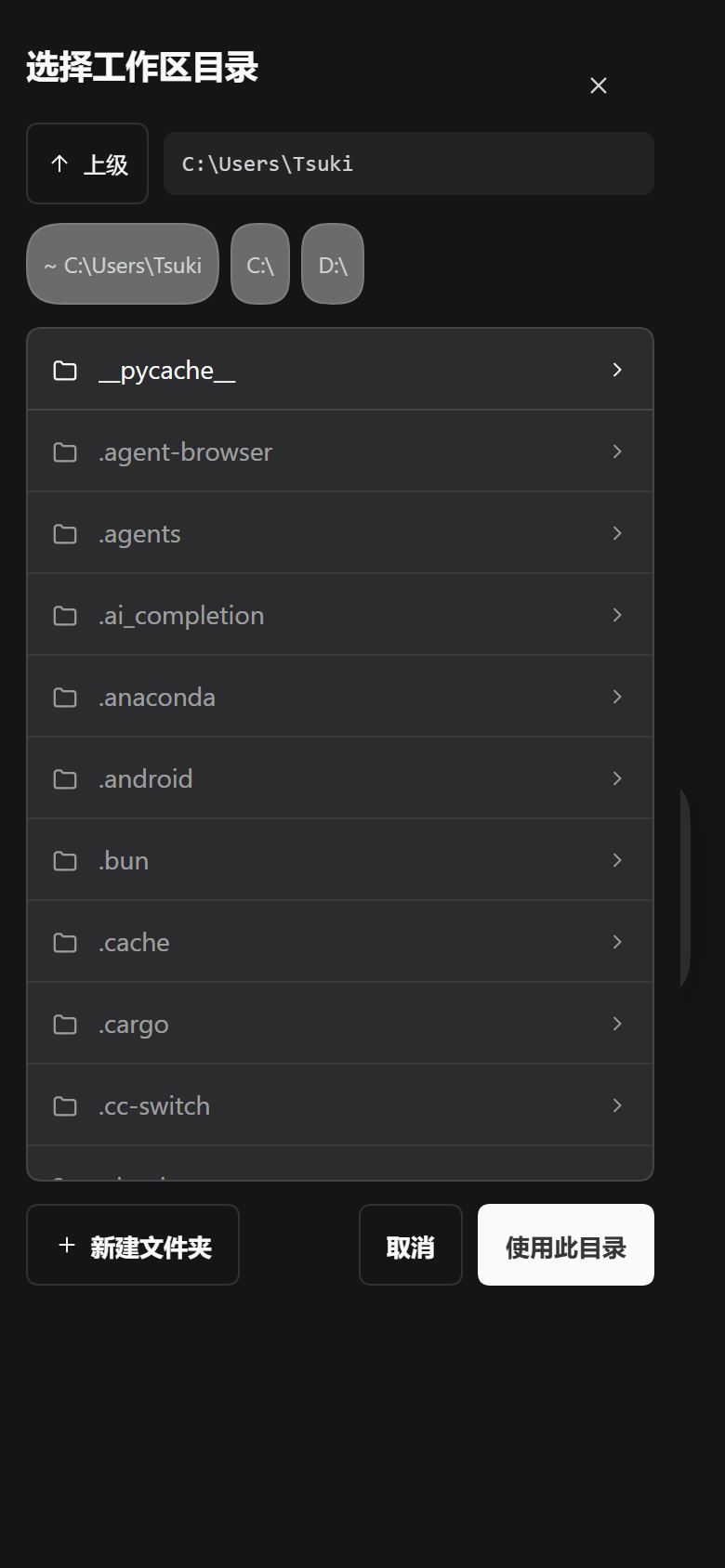Focus the path field showing C:\Users\Tsuki
This screenshot has width=725, height=1568.
(x=409, y=163)
